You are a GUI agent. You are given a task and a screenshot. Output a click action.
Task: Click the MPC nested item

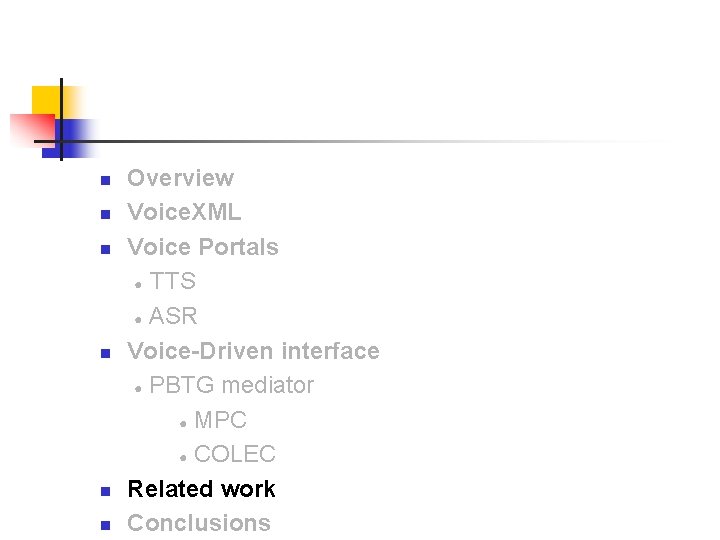220,420
